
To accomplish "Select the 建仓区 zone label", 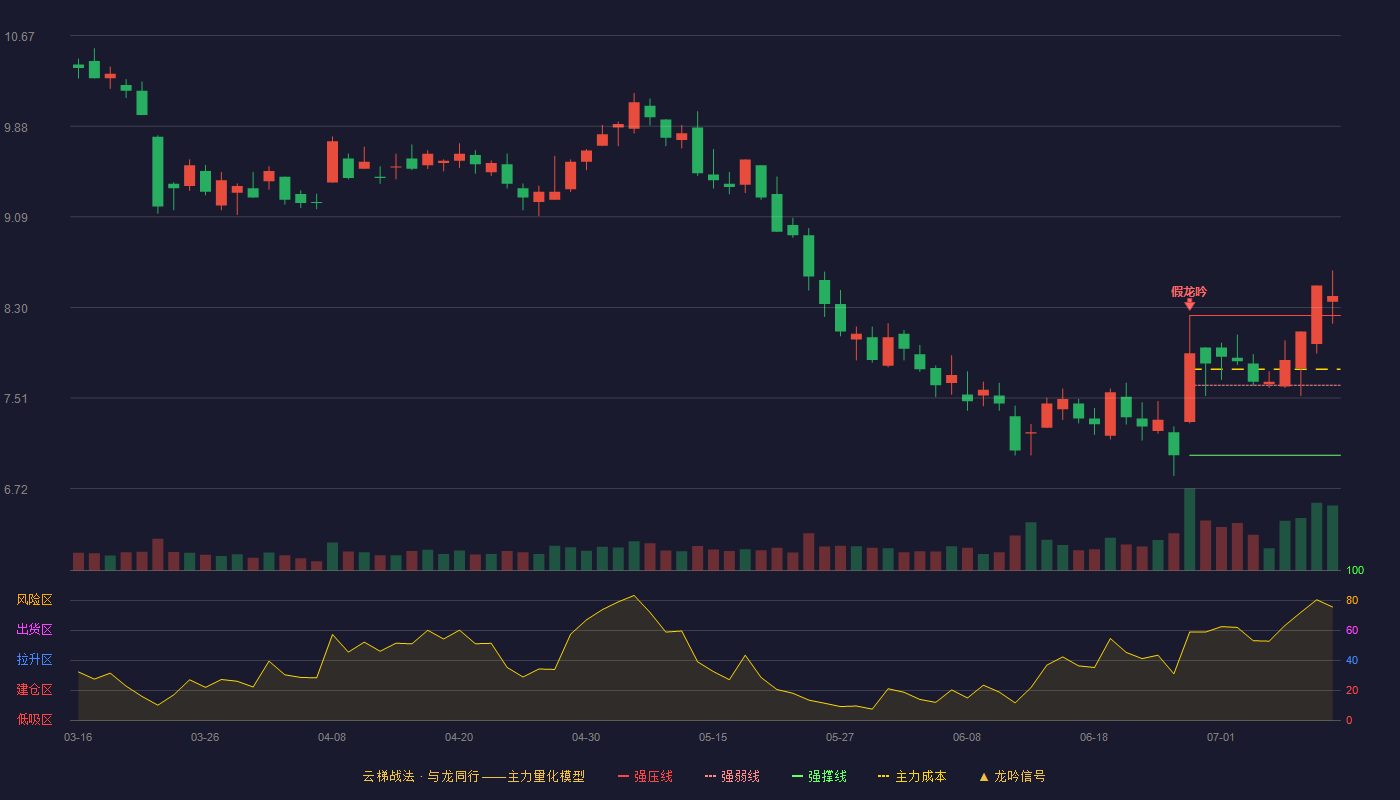I will click(x=35, y=690).
